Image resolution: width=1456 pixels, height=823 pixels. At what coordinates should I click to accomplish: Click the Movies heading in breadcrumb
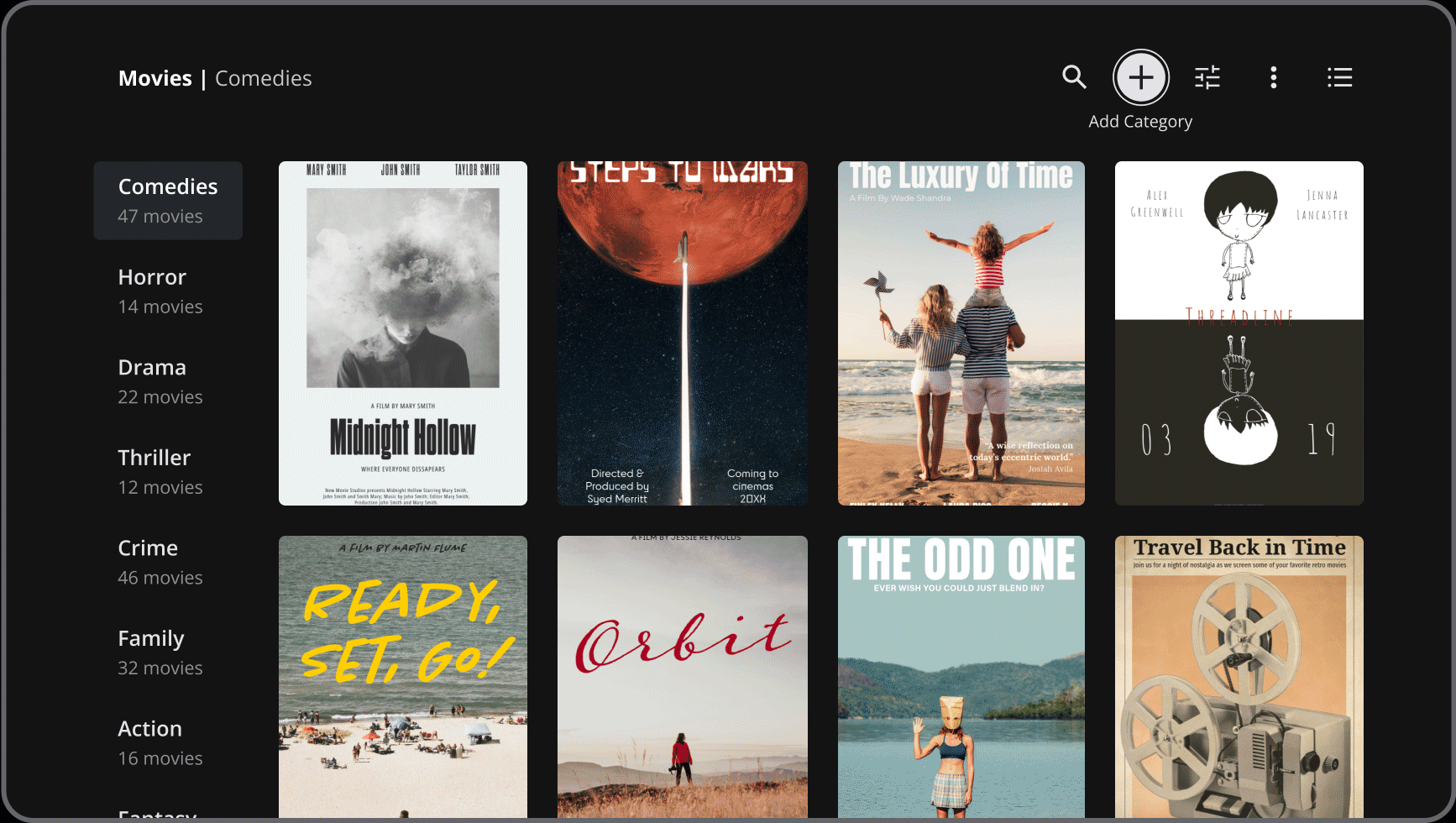click(155, 78)
